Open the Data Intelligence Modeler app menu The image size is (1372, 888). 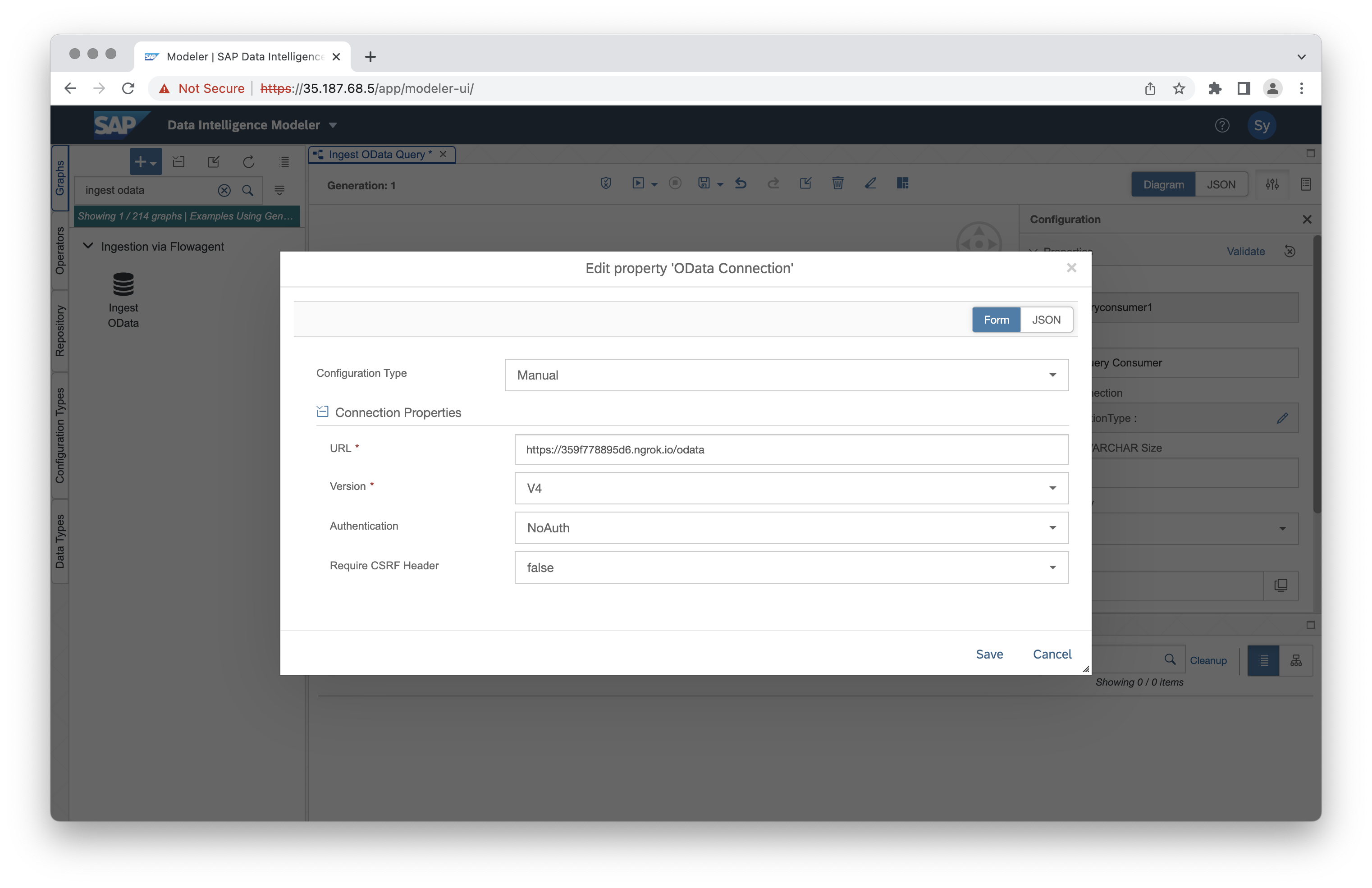333,124
